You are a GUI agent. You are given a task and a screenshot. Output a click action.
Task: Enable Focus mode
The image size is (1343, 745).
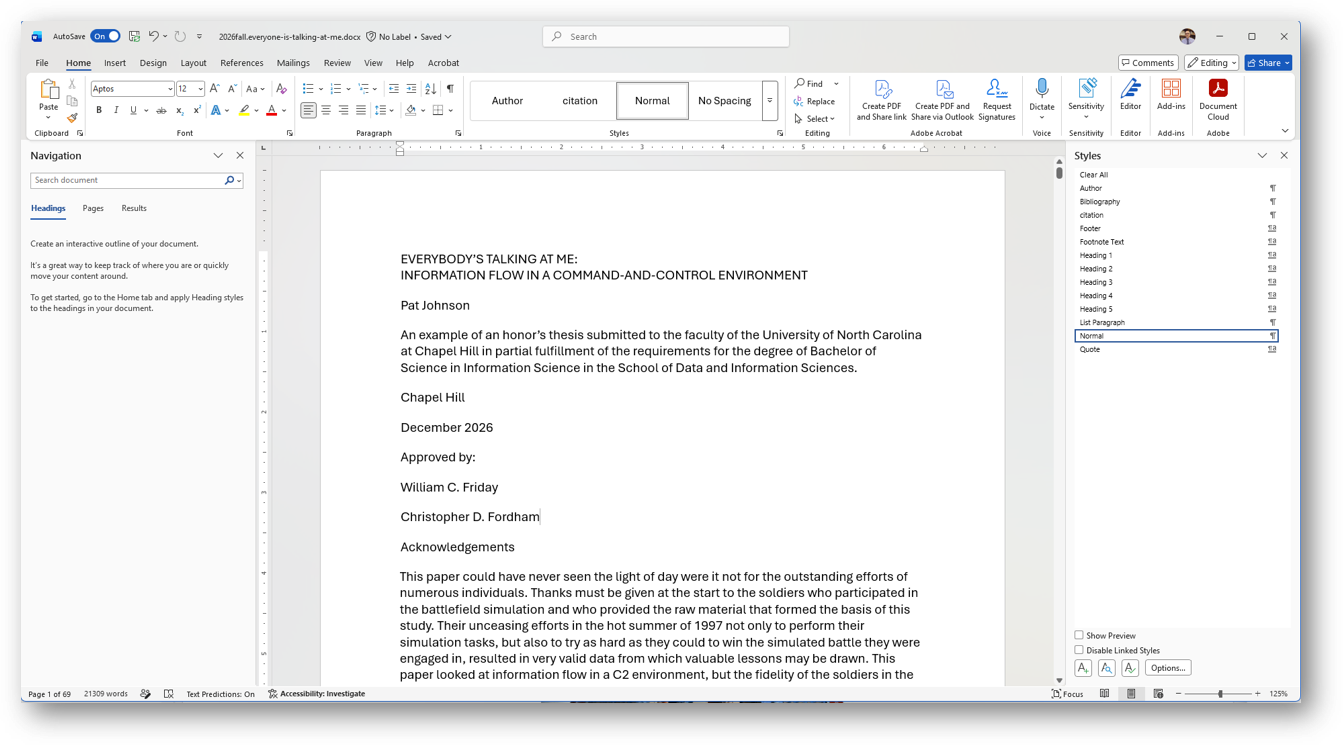click(x=1067, y=694)
